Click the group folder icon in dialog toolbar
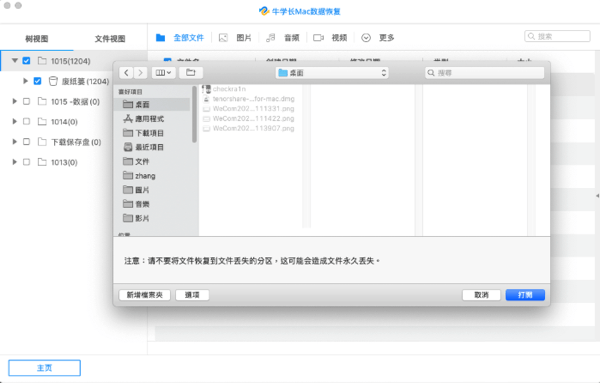The image size is (600, 388). (x=191, y=73)
